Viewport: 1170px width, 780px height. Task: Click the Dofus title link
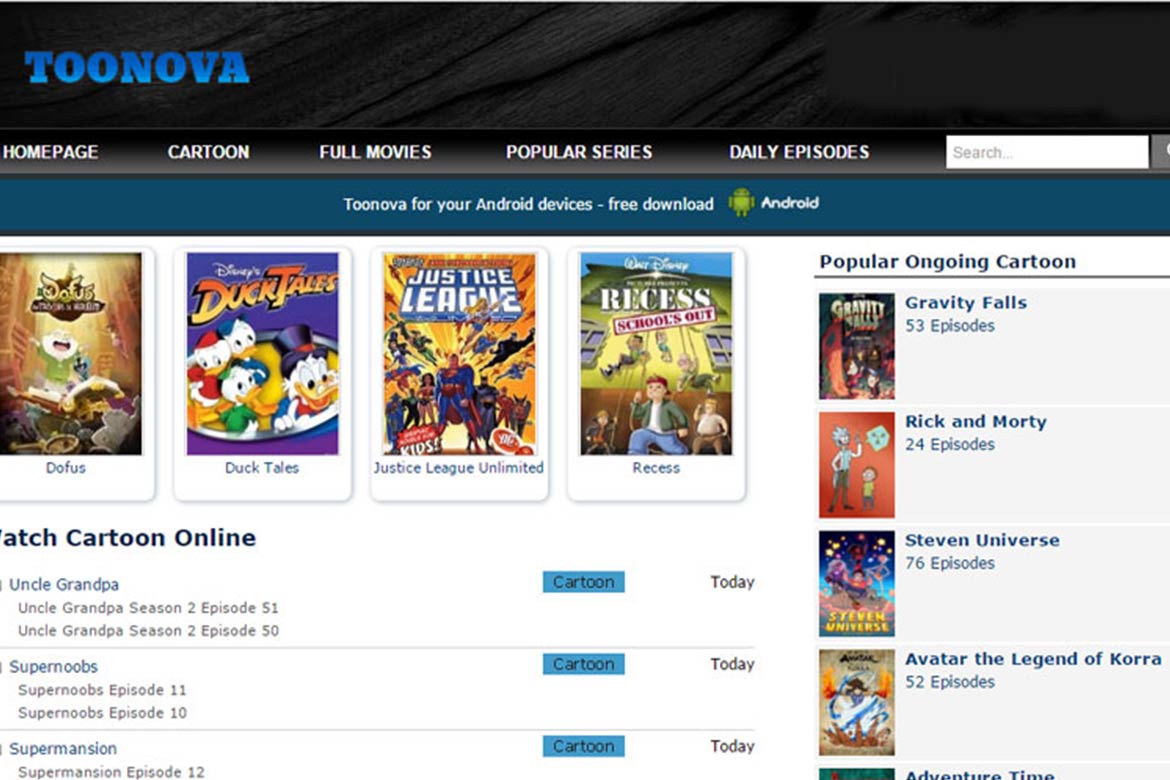pos(66,468)
